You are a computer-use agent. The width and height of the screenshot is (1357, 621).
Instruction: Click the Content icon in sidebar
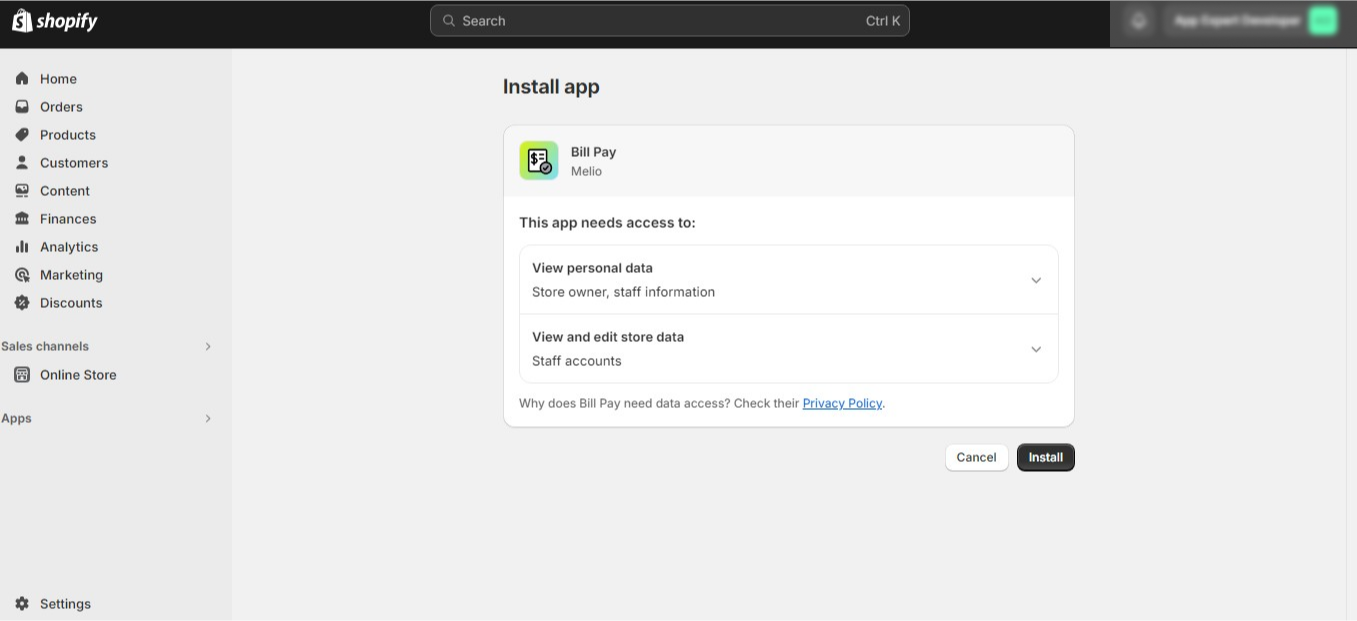pyautogui.click(x=22, y=190)
